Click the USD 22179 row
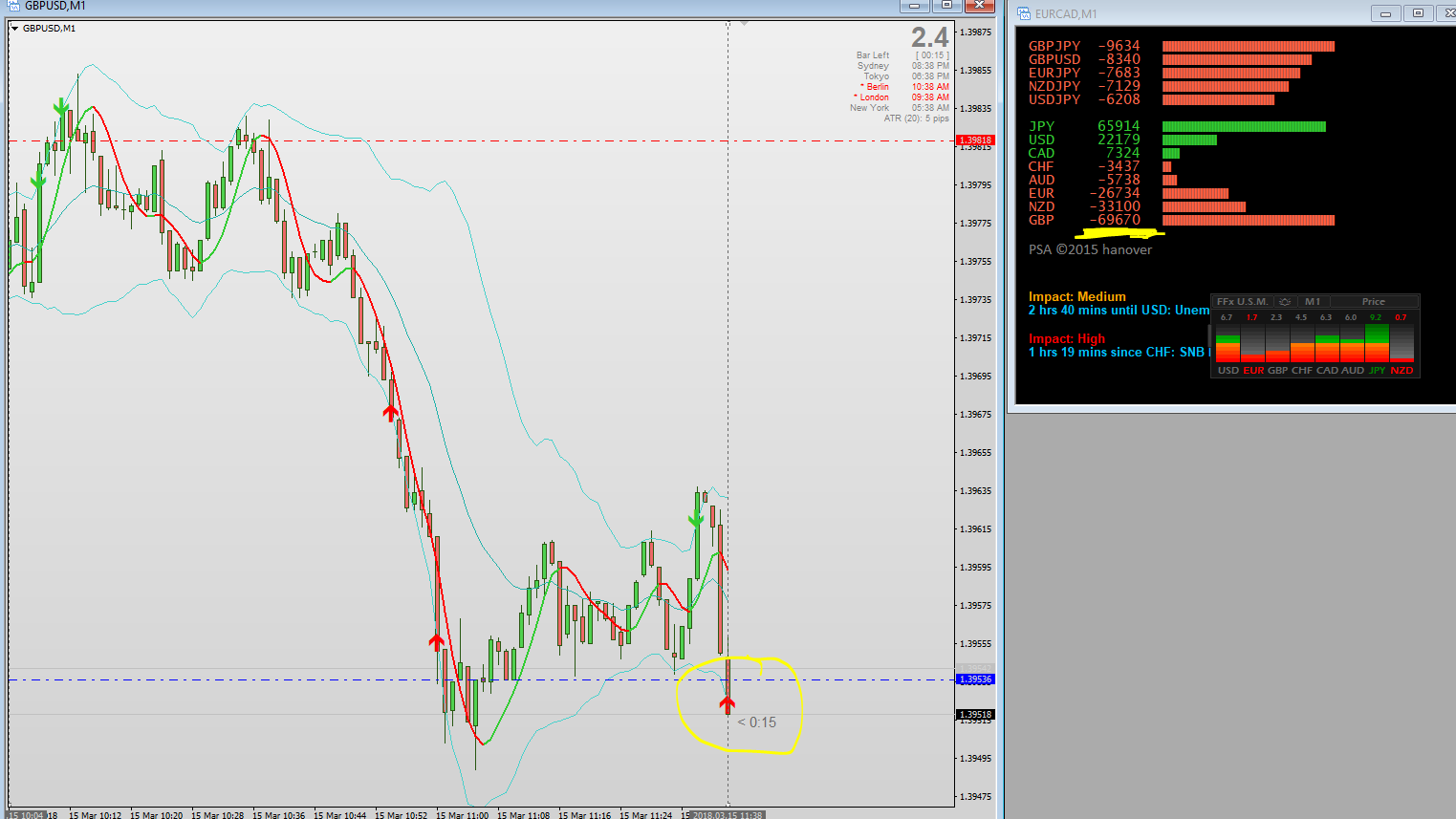The image size is (1456, 819). pos(1122,140)
